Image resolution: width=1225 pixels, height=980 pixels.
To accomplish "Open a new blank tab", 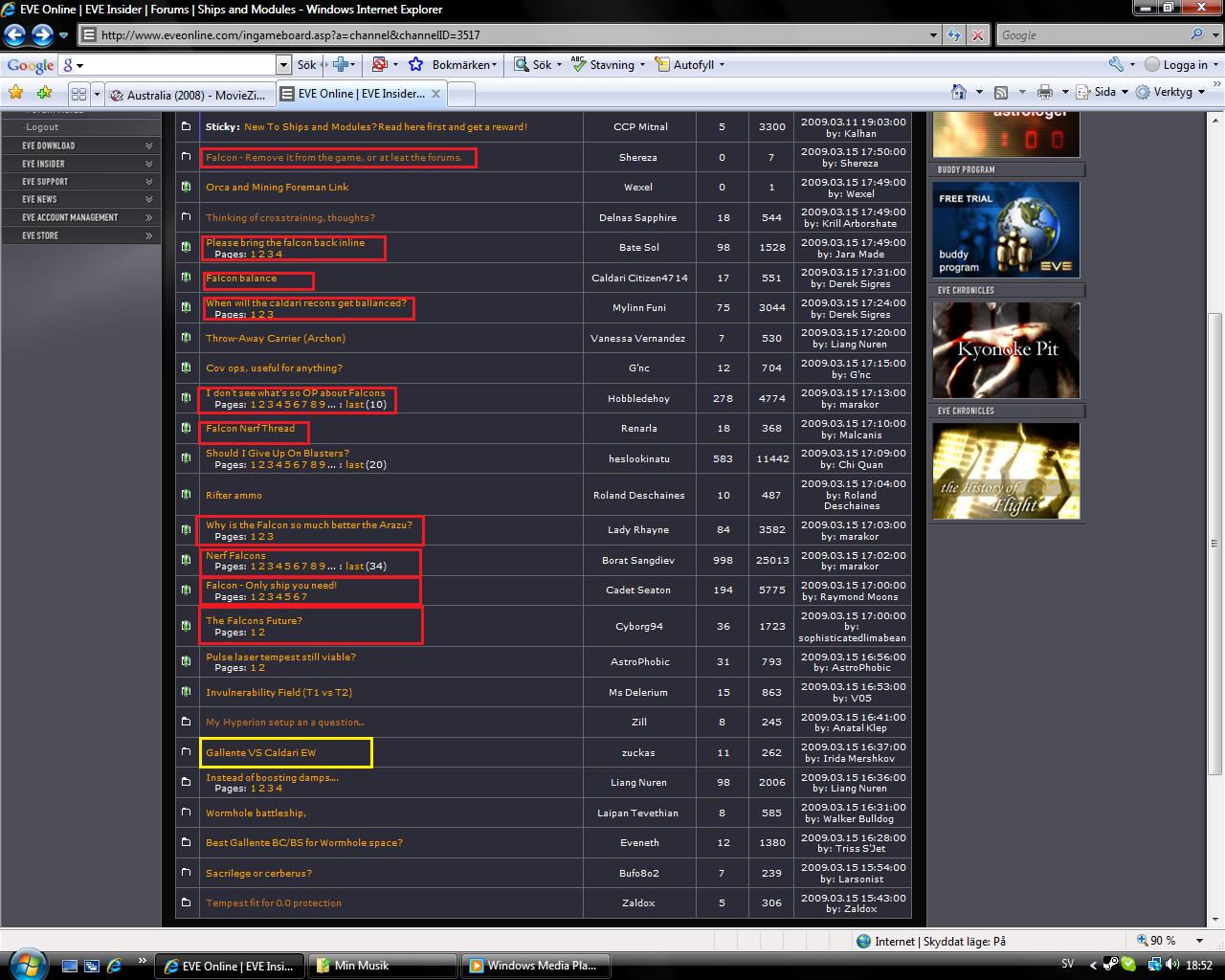I will coord(461,94).
